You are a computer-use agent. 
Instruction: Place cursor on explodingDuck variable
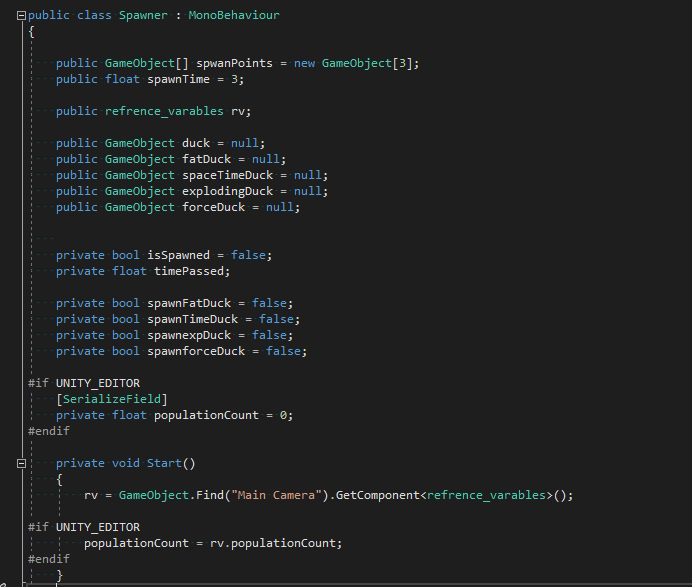(234, 191)
